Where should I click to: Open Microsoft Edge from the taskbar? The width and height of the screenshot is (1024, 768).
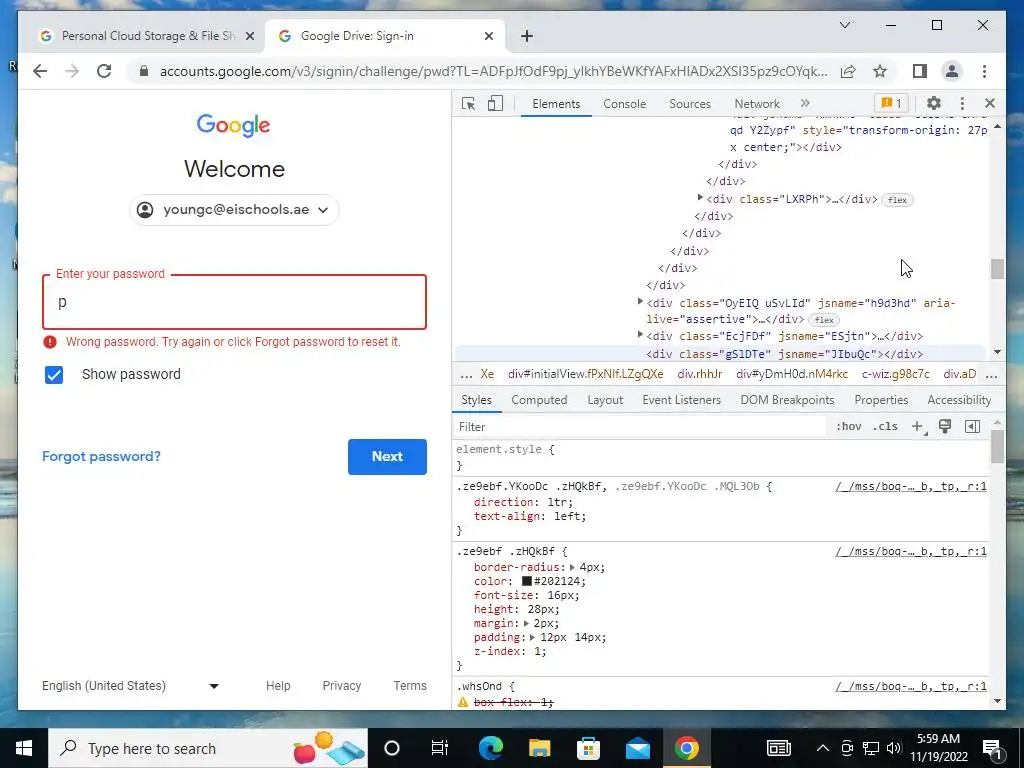click(x=491, y=748)
